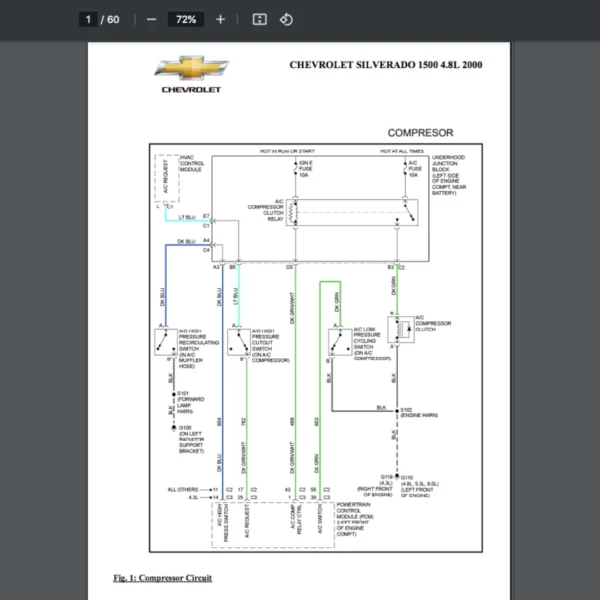Click the 'HOT IN RUN OR START' label
The height and width of the screenshot is (600, 600).
click(287, 151)
